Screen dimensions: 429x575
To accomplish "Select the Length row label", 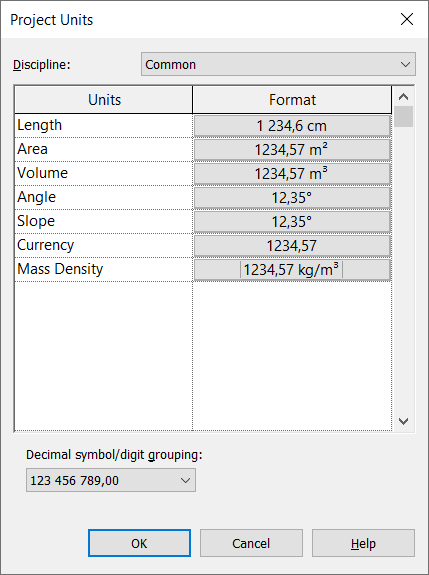I will tap(40, 125).
